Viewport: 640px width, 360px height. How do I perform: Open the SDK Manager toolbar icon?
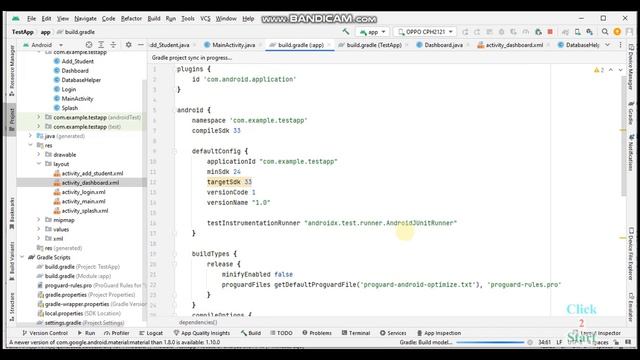589,31
